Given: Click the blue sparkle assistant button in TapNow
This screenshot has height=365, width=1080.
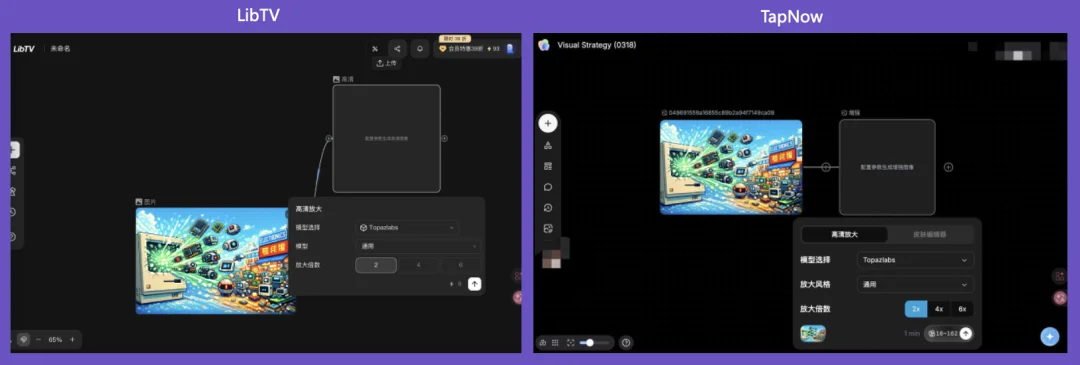Looking at the screenshot, I should tap(1050, 337).
